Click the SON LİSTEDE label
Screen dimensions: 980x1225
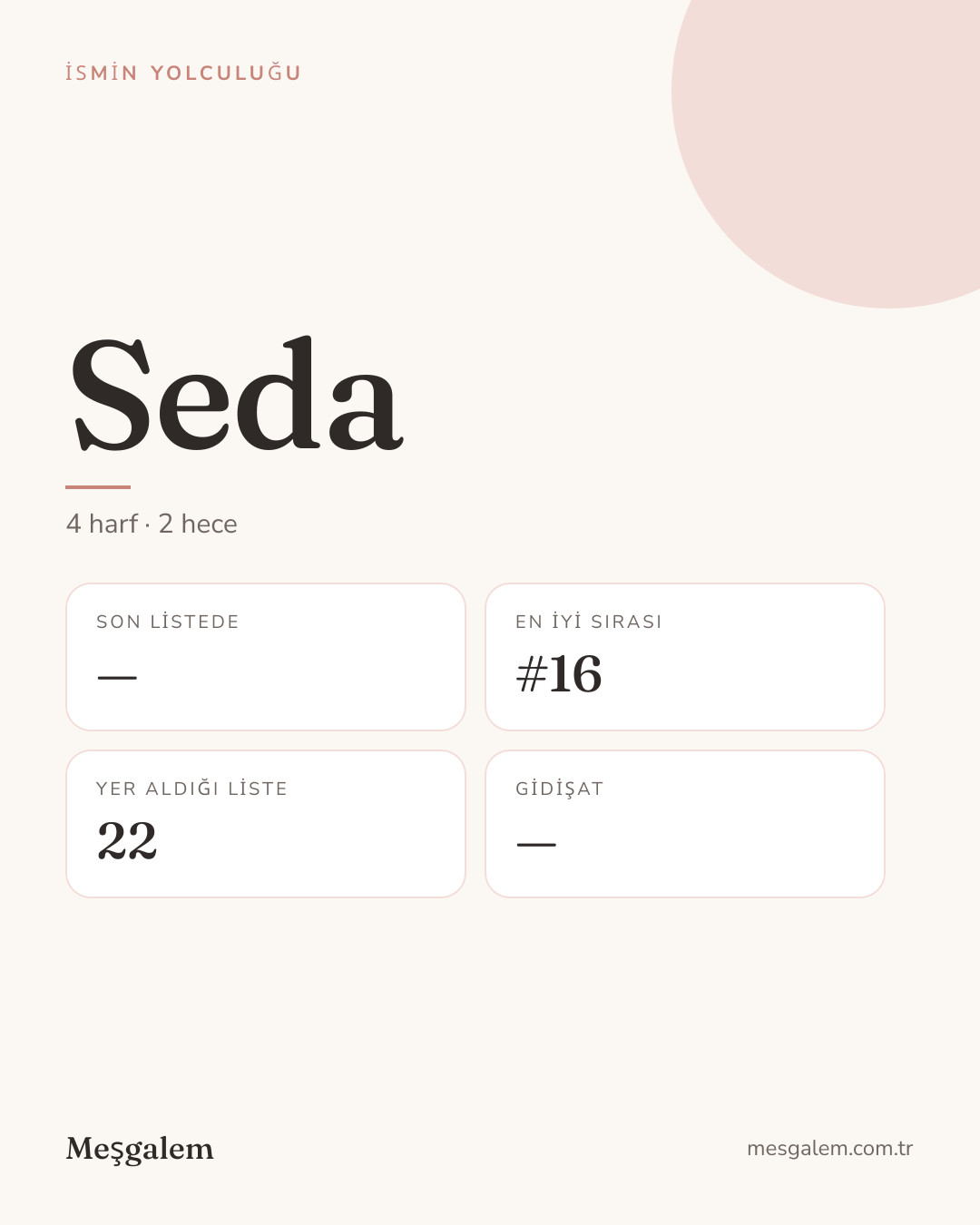[x=168, y=622]
